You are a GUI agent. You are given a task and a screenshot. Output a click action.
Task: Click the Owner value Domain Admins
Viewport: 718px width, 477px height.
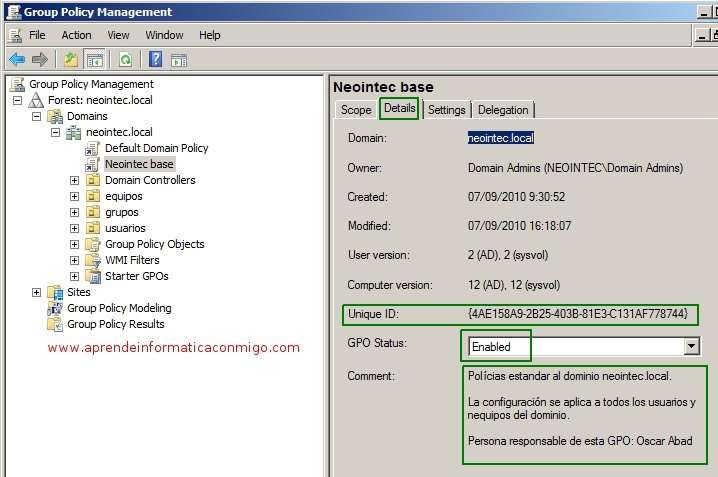575,168
